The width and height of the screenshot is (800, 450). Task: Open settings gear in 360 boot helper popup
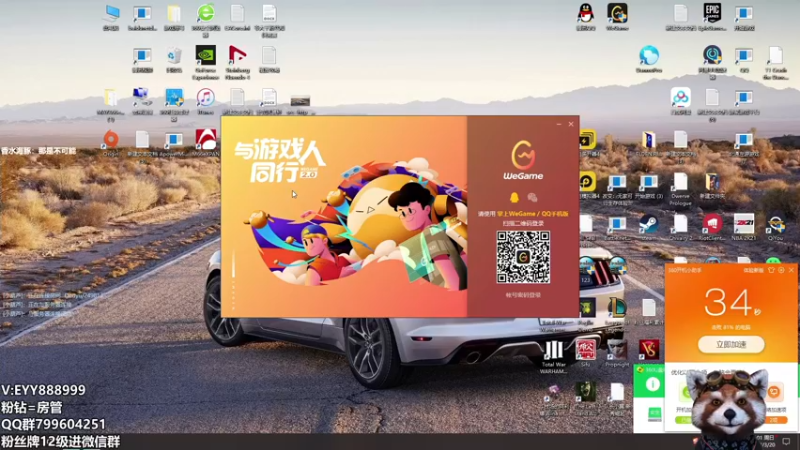click(x=781, y=270)
